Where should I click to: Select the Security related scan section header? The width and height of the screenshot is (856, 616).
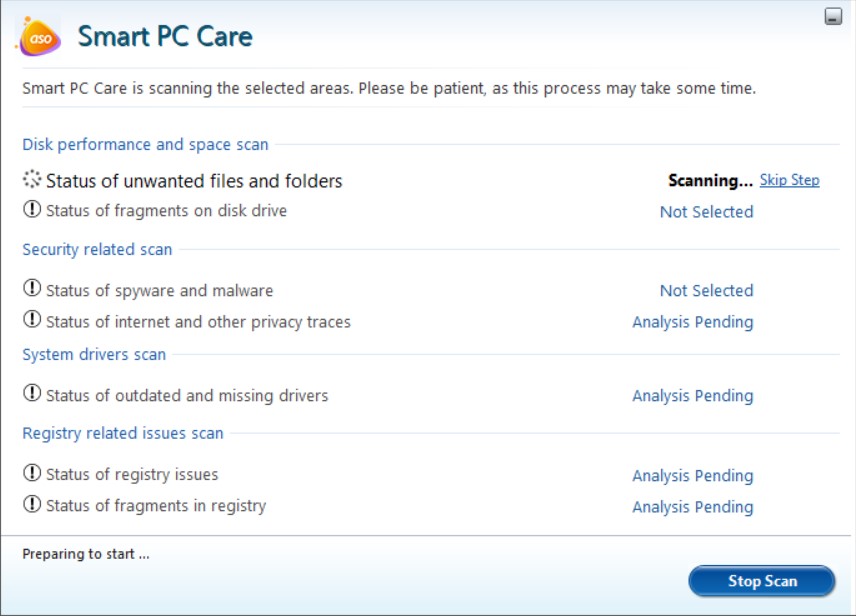[96, 249]
